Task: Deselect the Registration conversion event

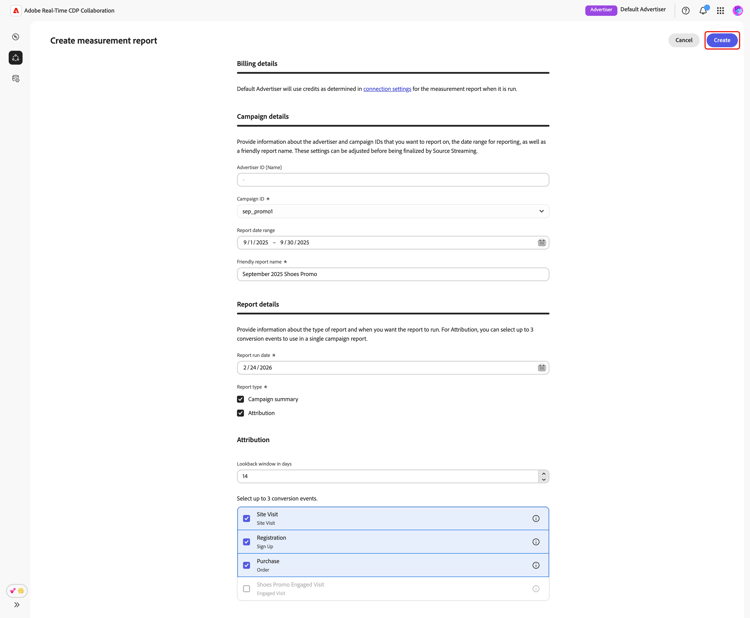Action: pyautogui.click(x=247, y=542)
